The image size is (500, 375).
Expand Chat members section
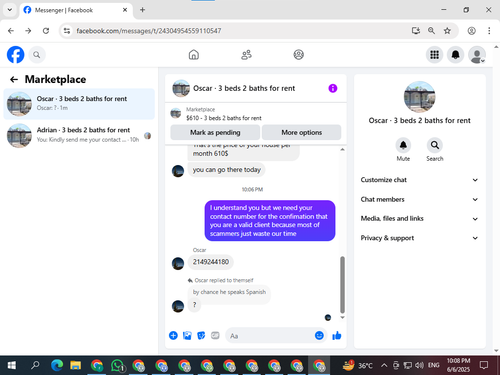click(419, 199)
